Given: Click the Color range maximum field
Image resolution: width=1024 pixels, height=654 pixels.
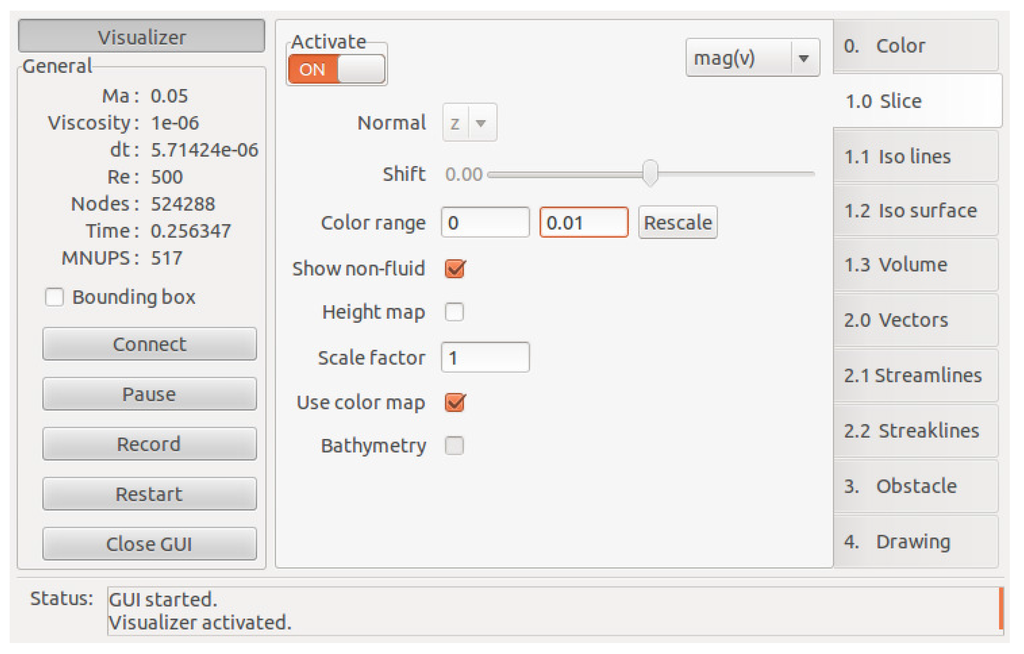Looking at the screenshot, I should pyautogui.click(x=584, y=222).
